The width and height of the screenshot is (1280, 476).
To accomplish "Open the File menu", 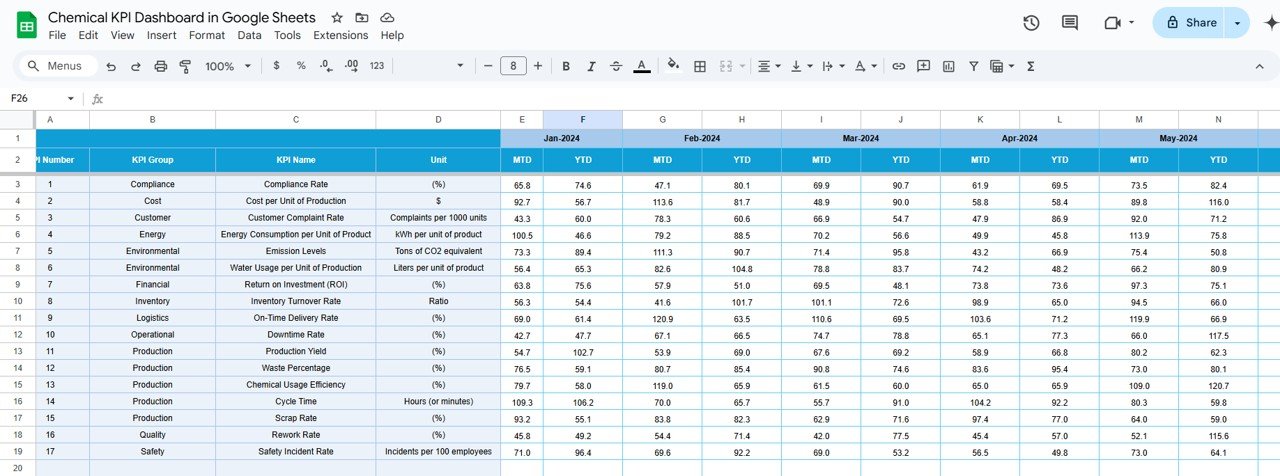I will pyautogui.click(x=57, y=35).
